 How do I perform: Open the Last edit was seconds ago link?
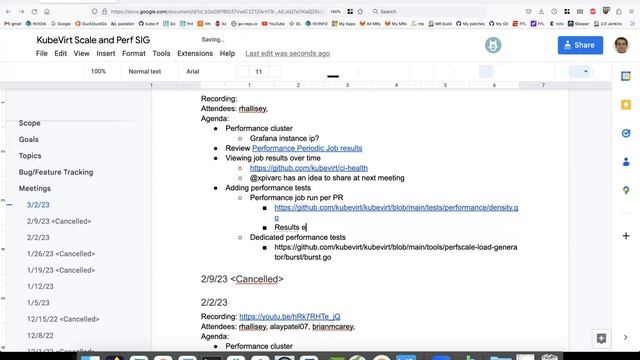click(288, 53)
